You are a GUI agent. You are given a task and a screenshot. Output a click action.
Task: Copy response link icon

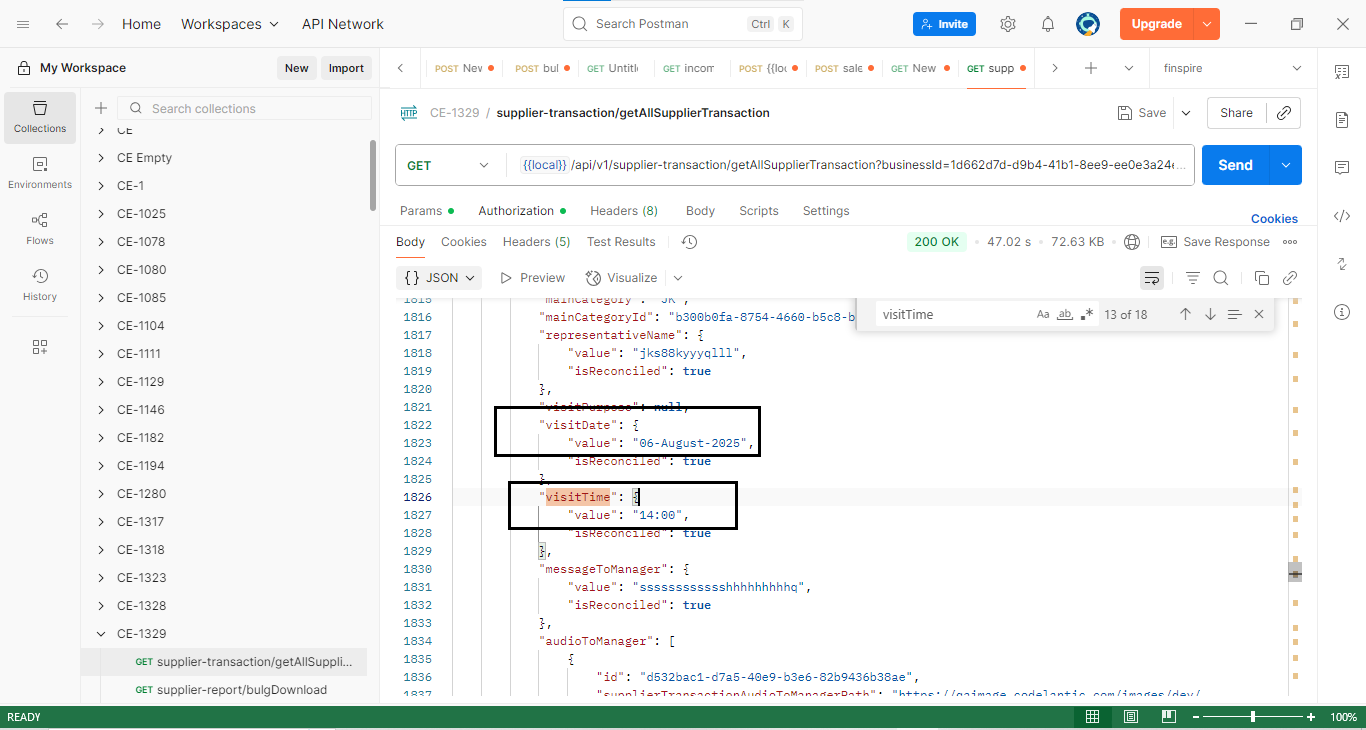click(x=1290, y=278)
